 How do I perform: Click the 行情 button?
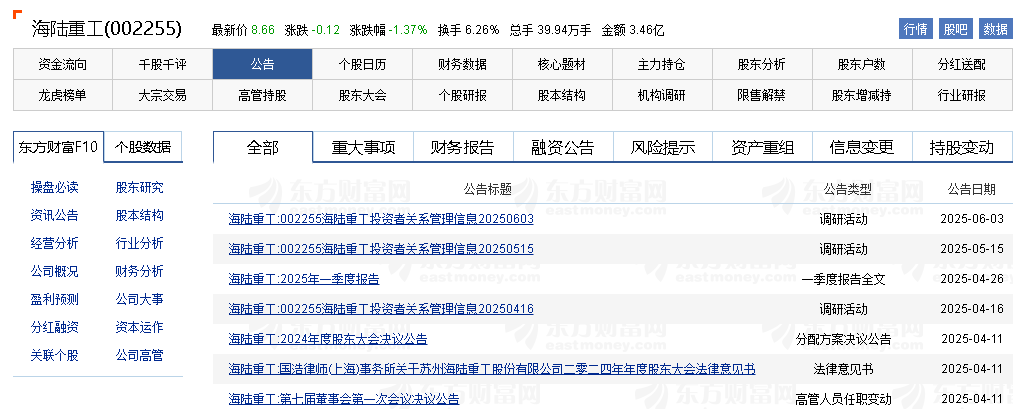coord(916,29)
